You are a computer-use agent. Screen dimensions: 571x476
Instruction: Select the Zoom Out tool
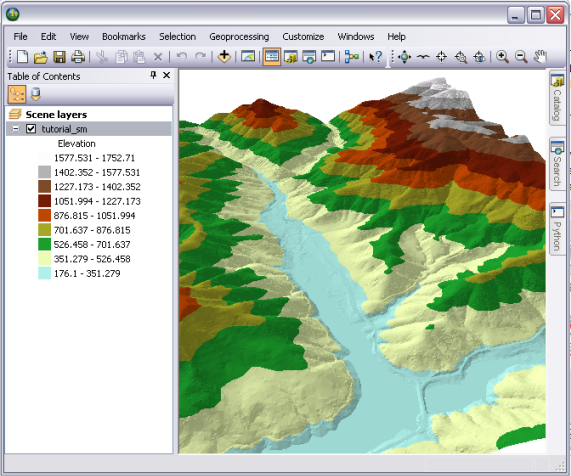click(521, 57)
